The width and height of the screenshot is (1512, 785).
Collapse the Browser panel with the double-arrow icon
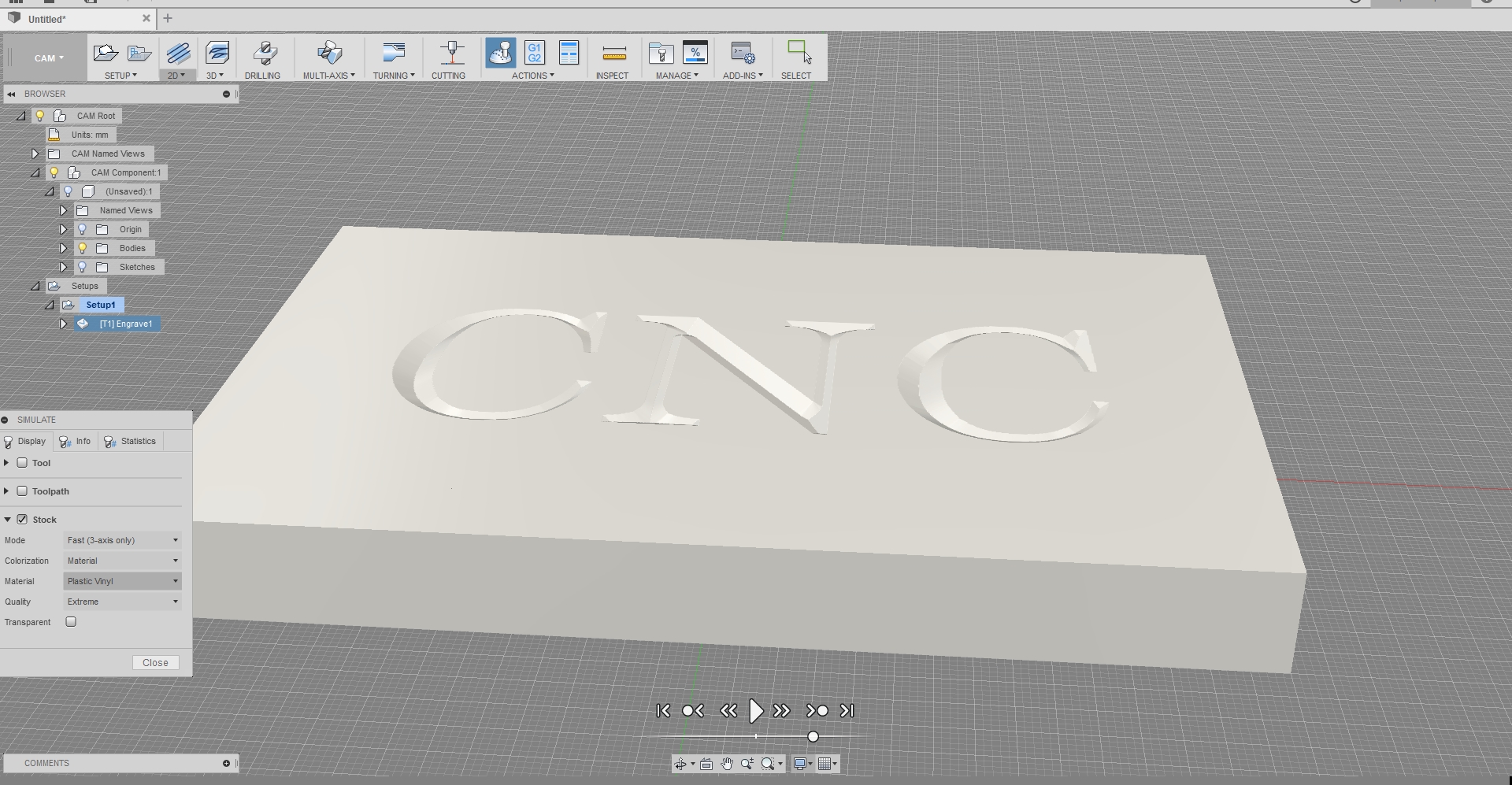point(11,94)
